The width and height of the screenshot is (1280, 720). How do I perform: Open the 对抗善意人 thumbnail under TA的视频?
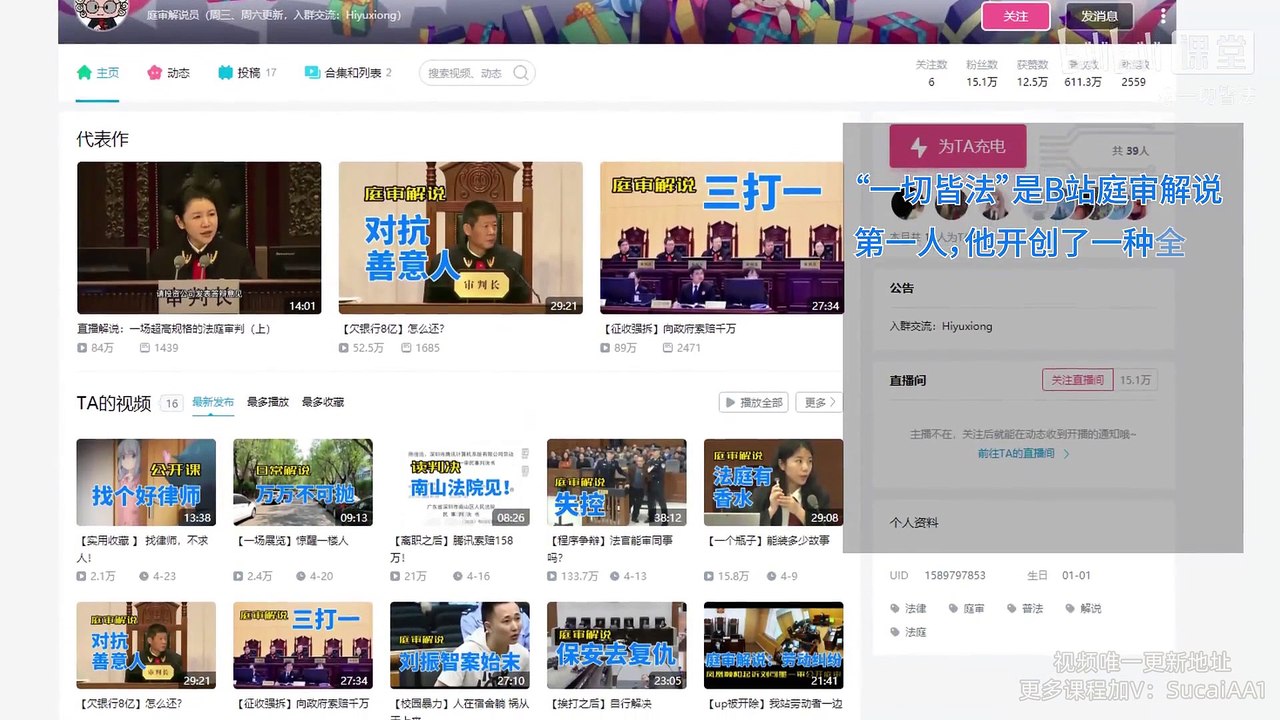[x=146, y=646]
